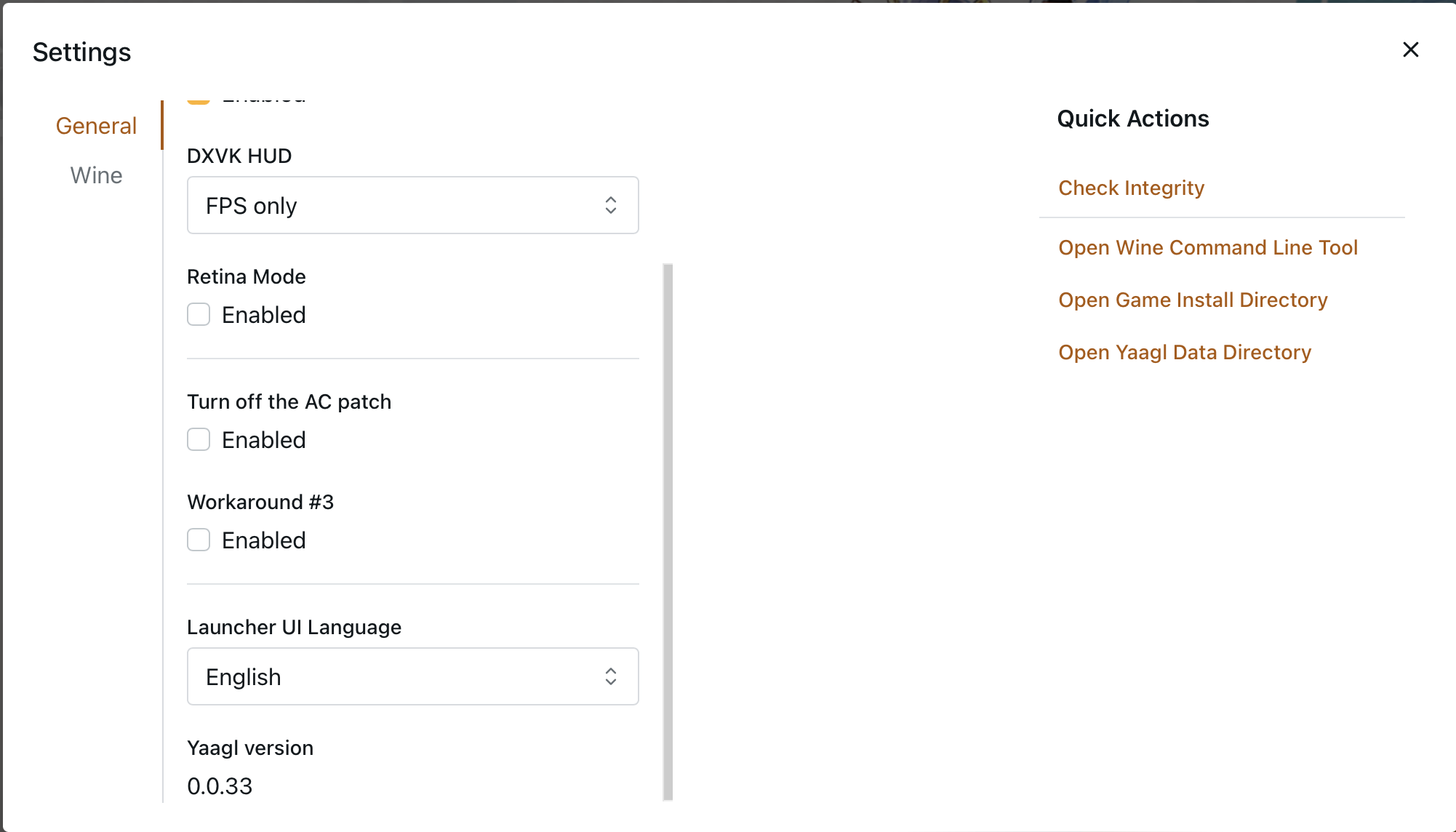Viewport: 1456px width, 832px height.
Task: Toggle the partially hidden orange checkbox at top
Action: [199, 101]
